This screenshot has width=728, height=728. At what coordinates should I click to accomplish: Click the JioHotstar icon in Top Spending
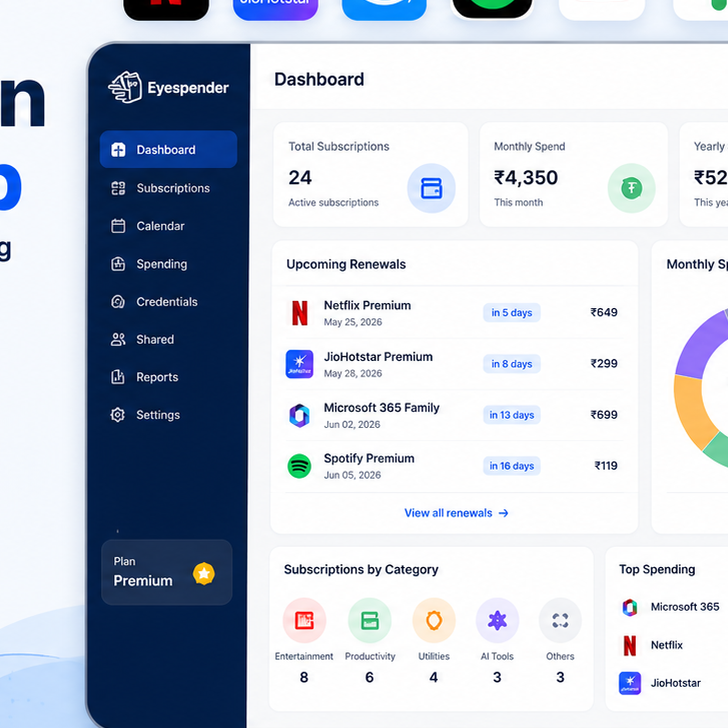pos(630,683)
